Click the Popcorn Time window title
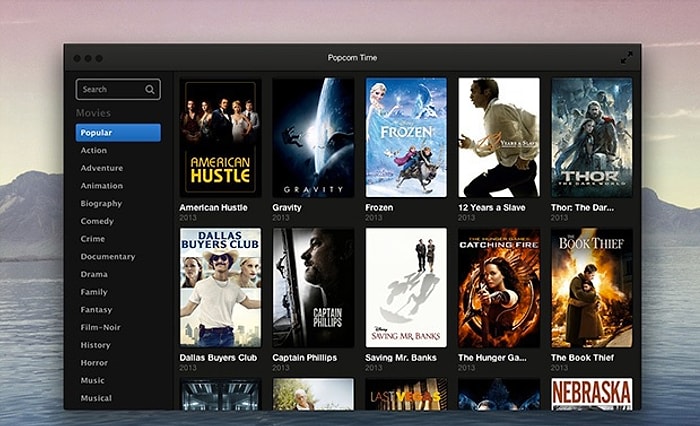This screenshot has height=426, width=700. pos(353,58)
